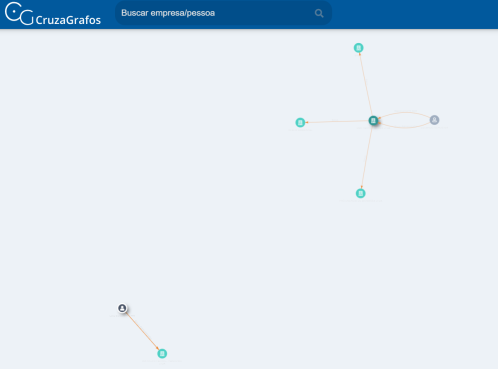This screenshot has height=369, width=498.
Task: Select the bottom-left company node
Action: point(162,354)
